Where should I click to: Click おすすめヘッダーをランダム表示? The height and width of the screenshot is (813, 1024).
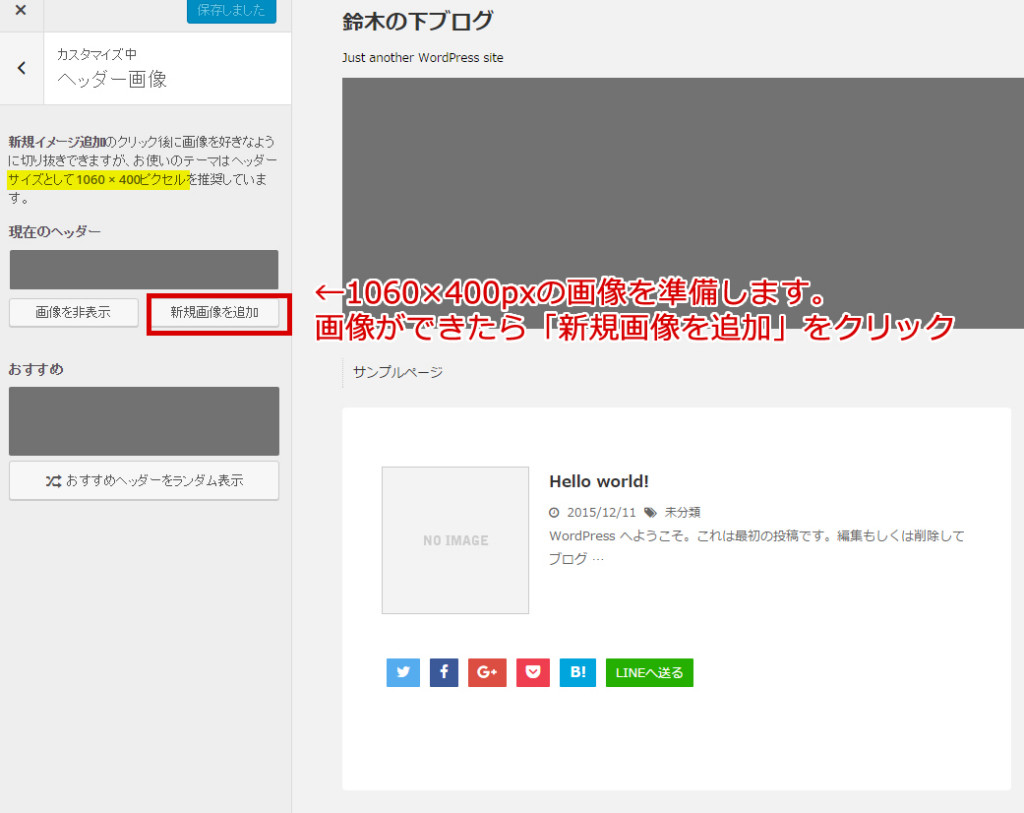[x=143, y=481]
